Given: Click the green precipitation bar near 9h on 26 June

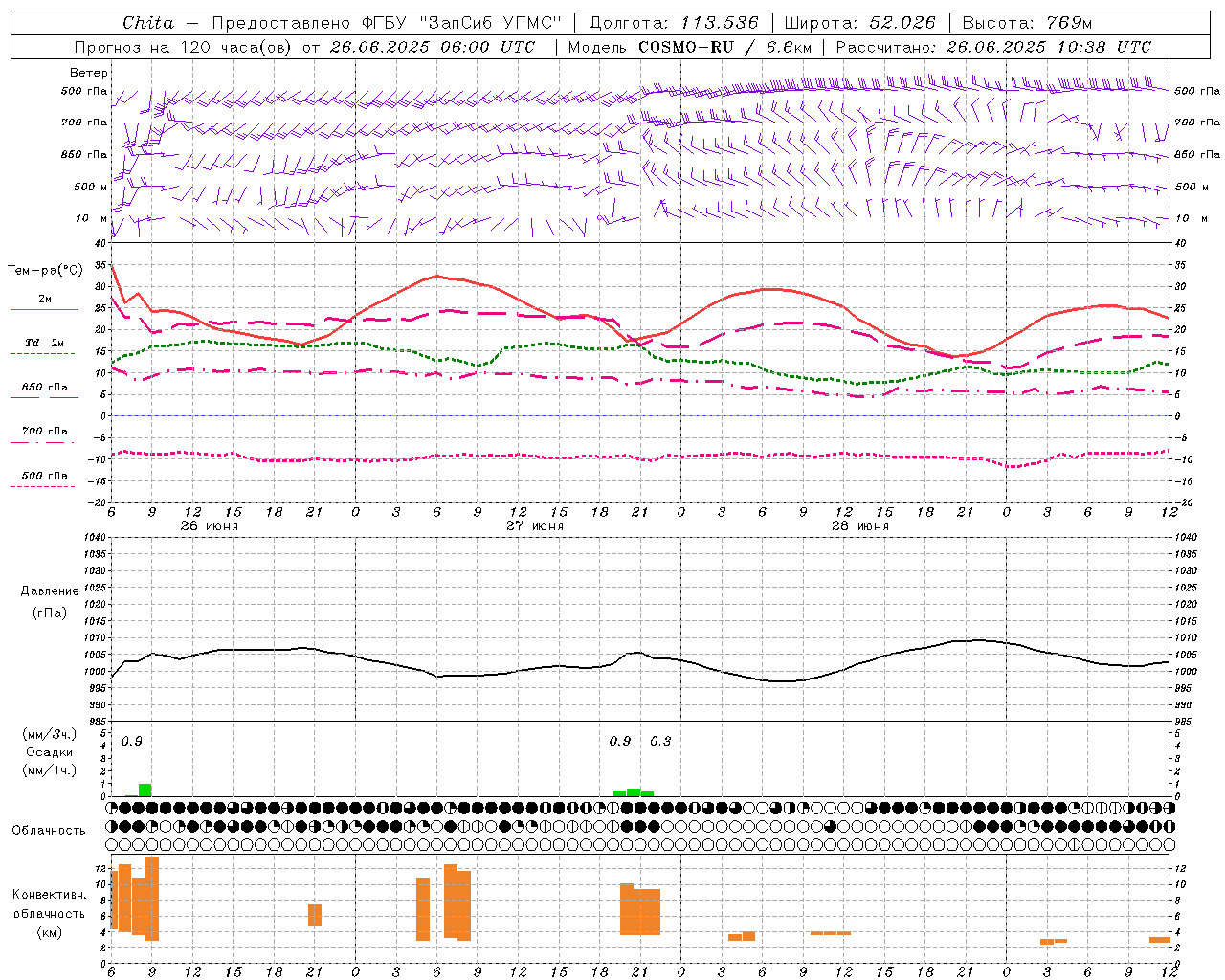Looking at the screenshot, I should pos(145,791).
